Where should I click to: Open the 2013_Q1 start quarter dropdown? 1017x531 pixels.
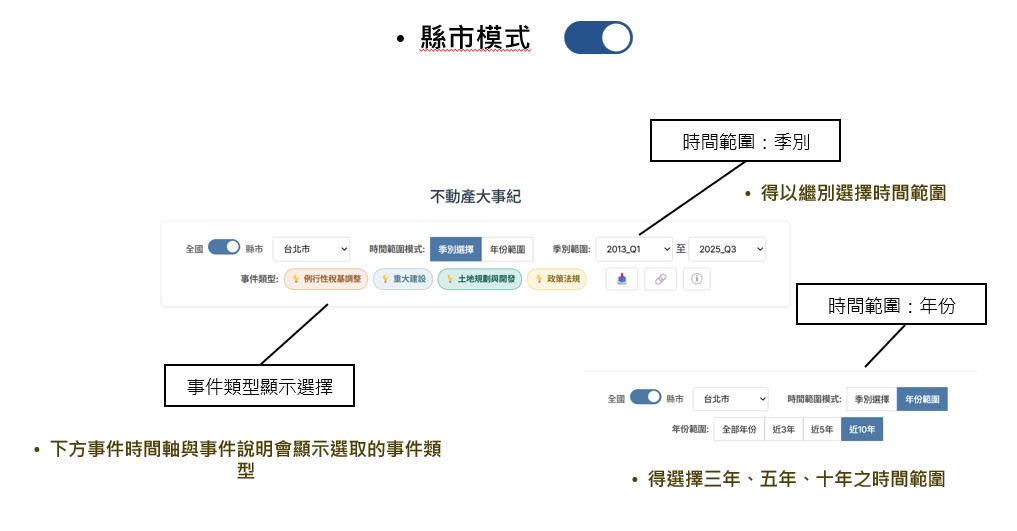634,248
